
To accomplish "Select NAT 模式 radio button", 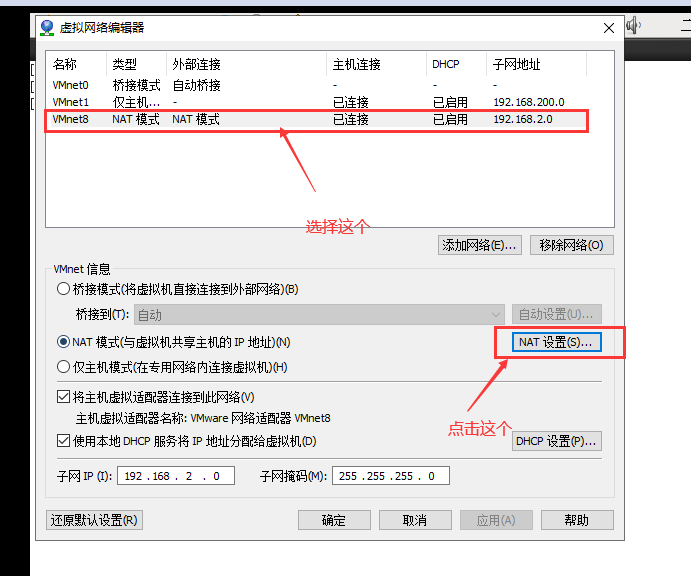I will 63,342.
